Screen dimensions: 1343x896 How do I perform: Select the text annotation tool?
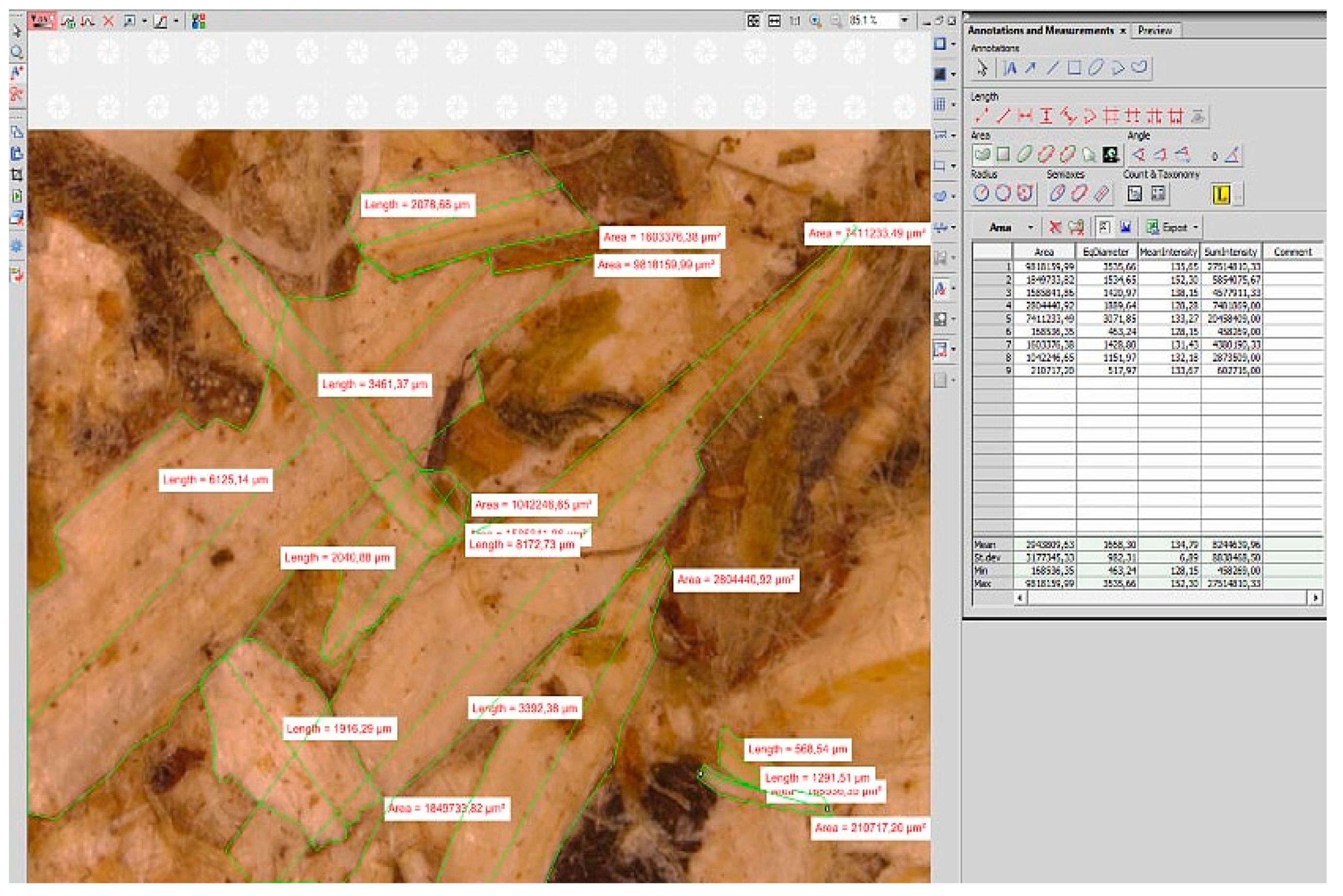click(1011, 68)
